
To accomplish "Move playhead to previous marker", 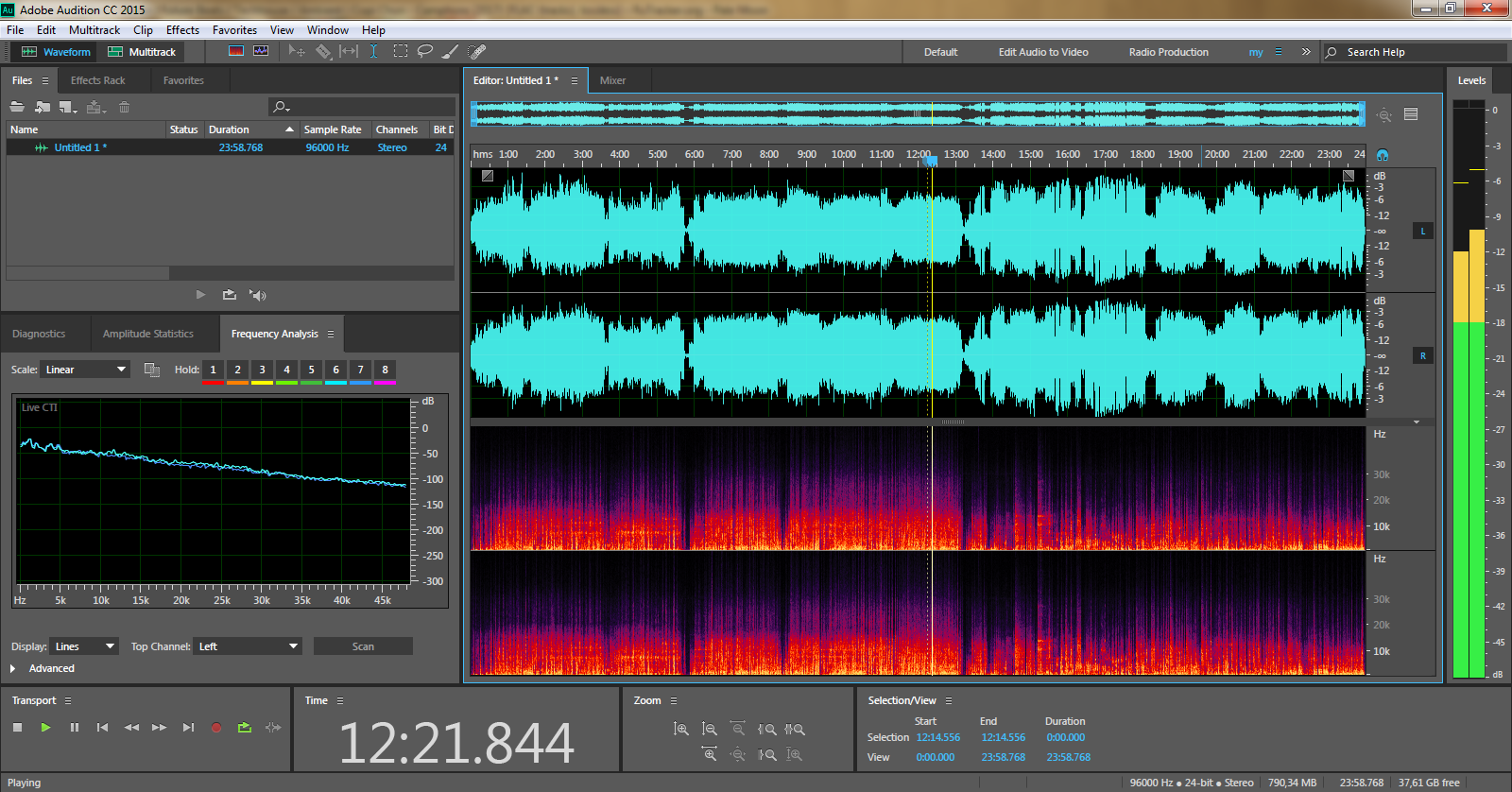I will 102,727.
